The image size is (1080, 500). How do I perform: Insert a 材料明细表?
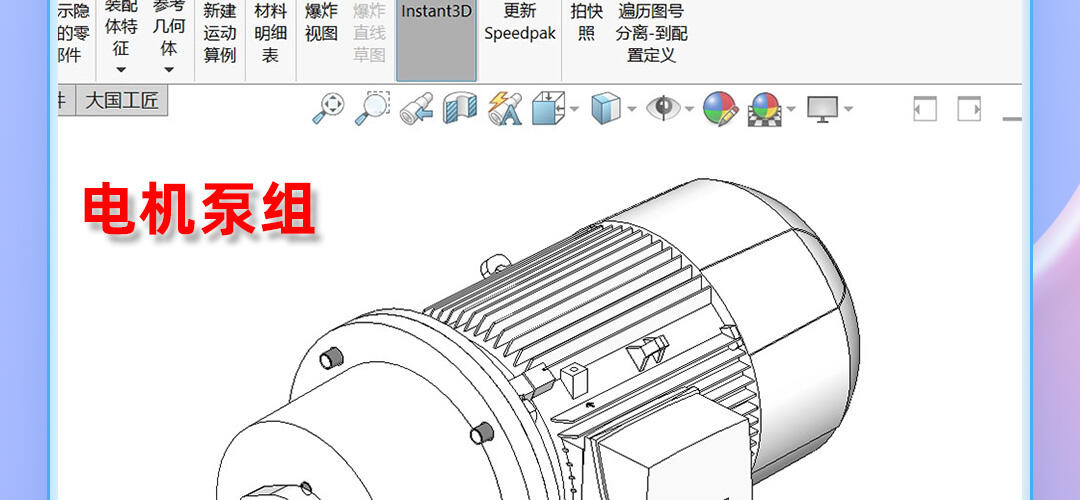pos(270,32)
